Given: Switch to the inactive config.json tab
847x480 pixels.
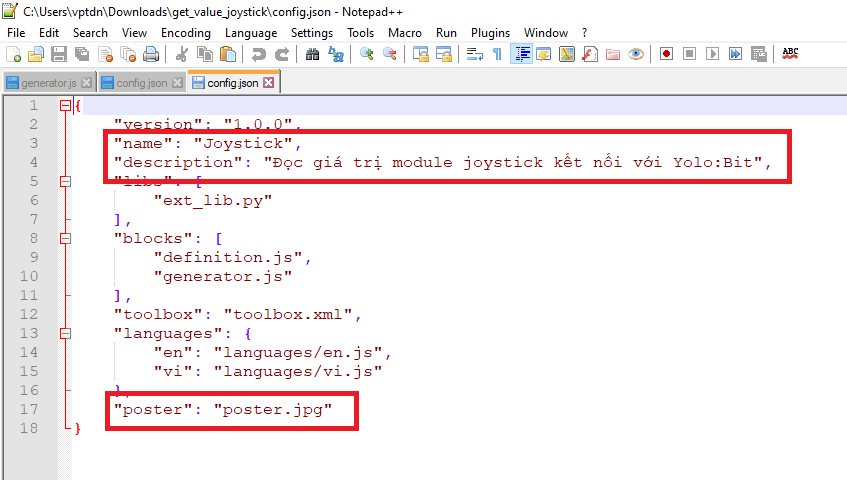Looking at the screenshot, I should (142, 83).
